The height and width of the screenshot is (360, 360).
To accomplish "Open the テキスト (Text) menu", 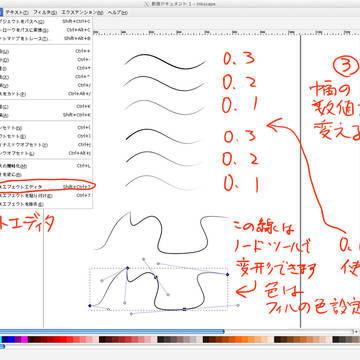I will tap(16, 13).
